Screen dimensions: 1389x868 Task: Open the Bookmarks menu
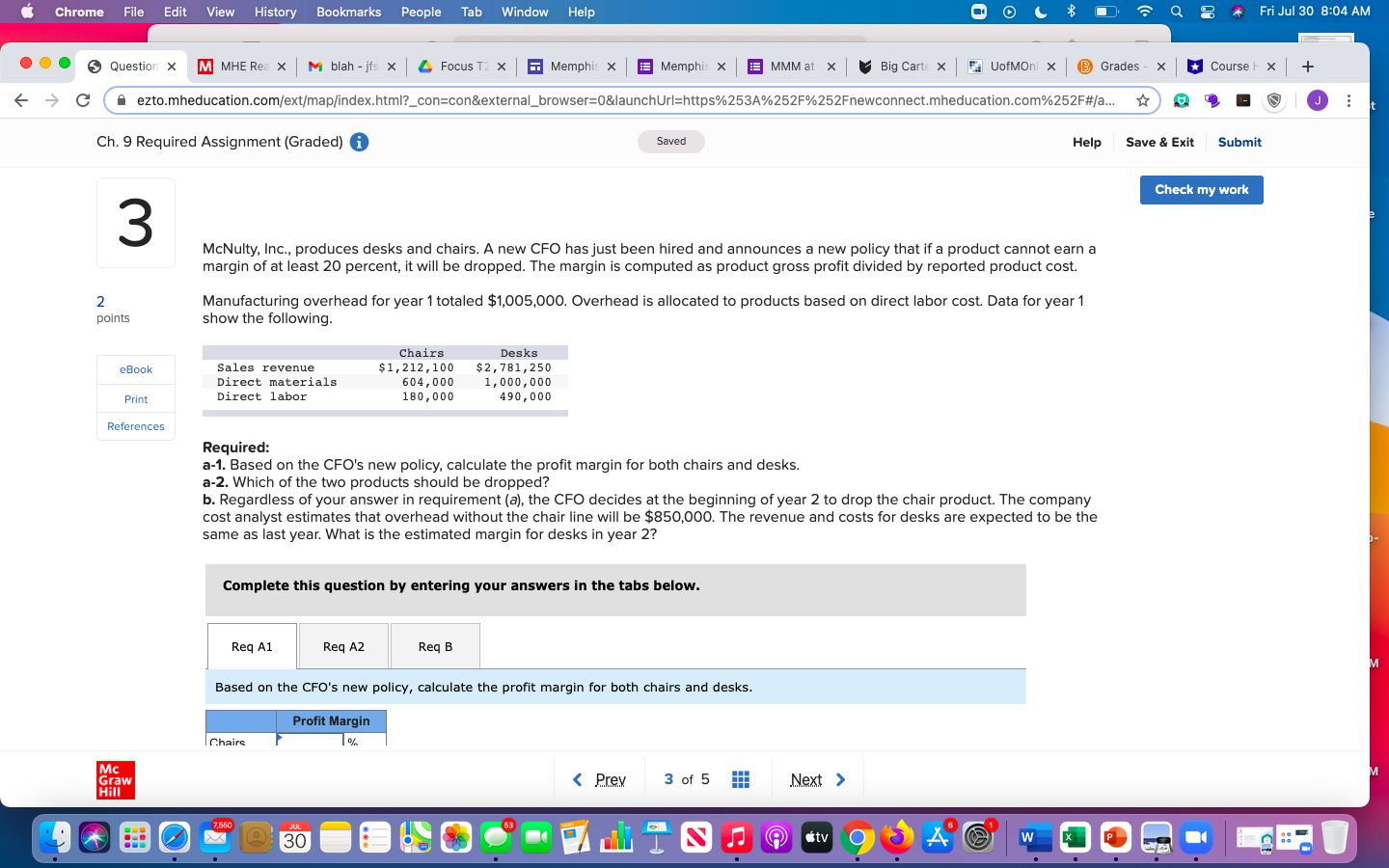click(348, 12)
